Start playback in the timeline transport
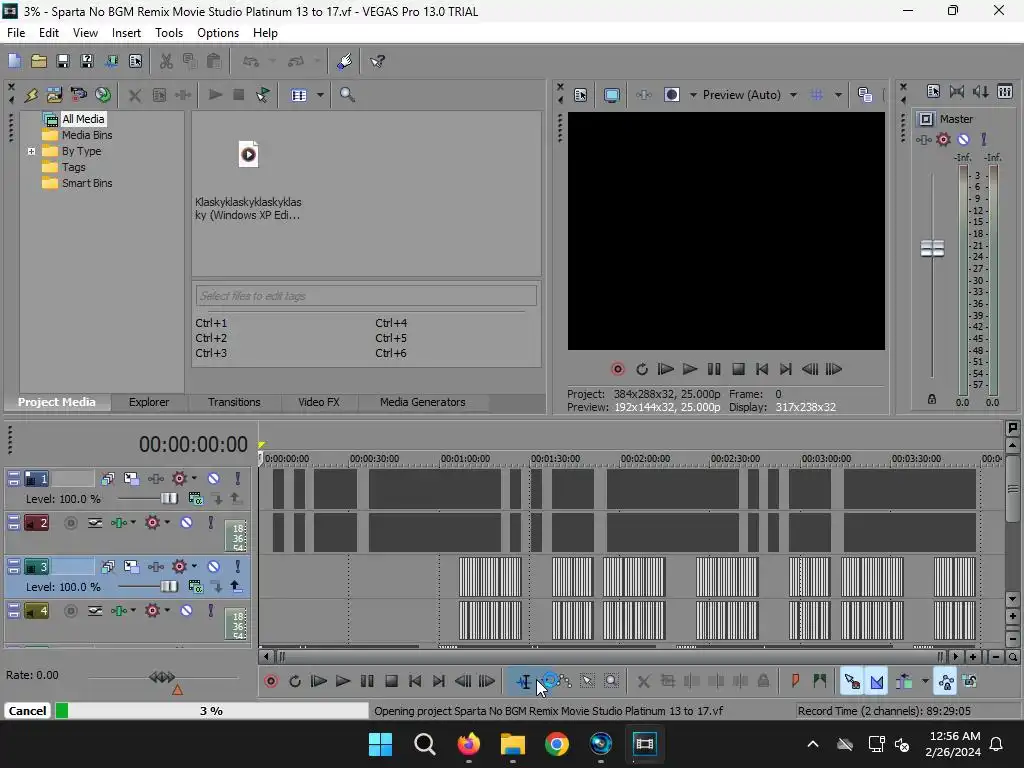The image size is (1024, 768). pos(342,681)
